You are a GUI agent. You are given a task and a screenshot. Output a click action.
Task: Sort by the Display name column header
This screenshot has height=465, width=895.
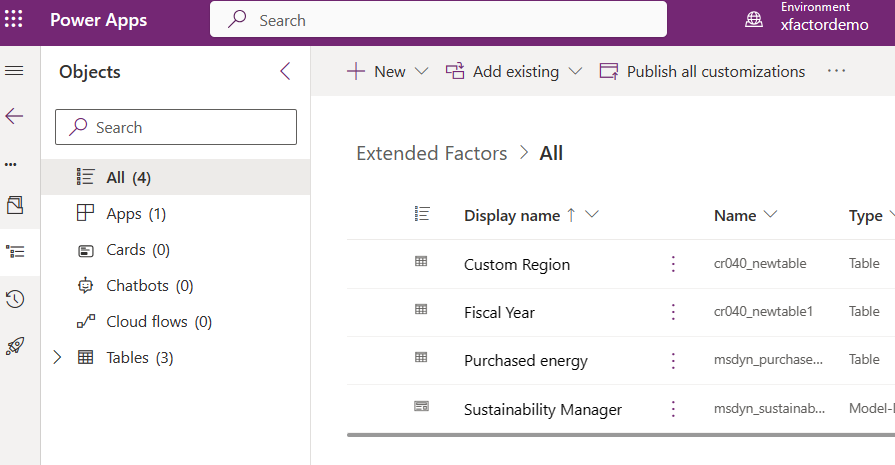tap(512, 216)
